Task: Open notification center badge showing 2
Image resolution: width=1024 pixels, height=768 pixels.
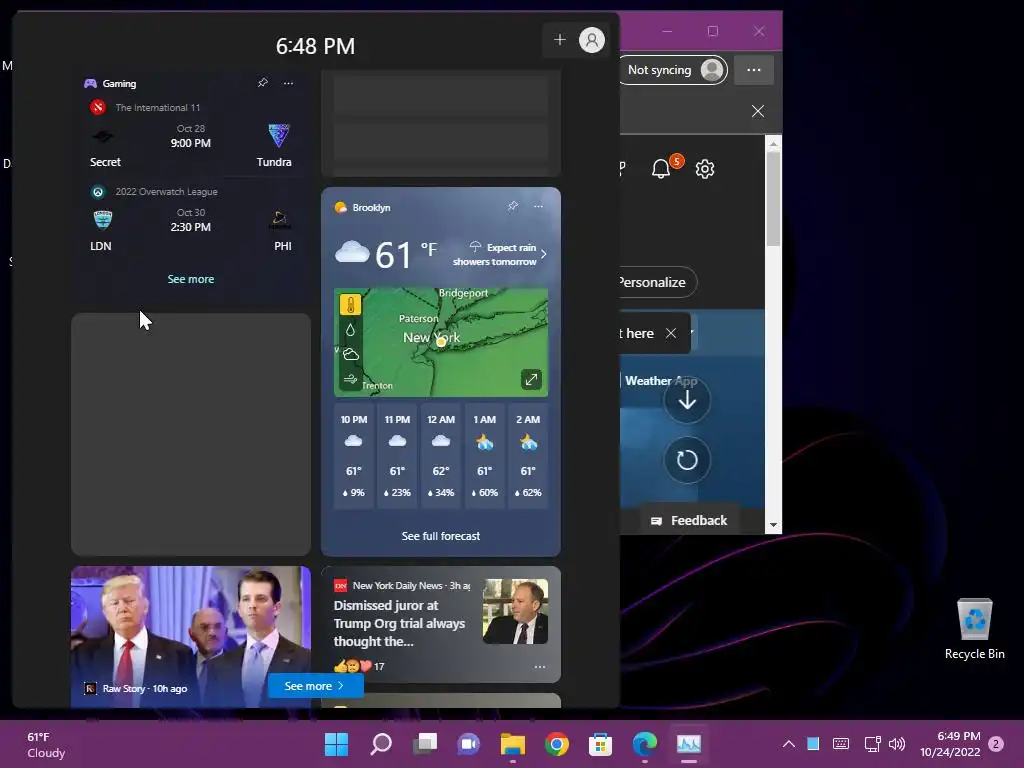Action: pyautogui.click(x=996, y=744)
